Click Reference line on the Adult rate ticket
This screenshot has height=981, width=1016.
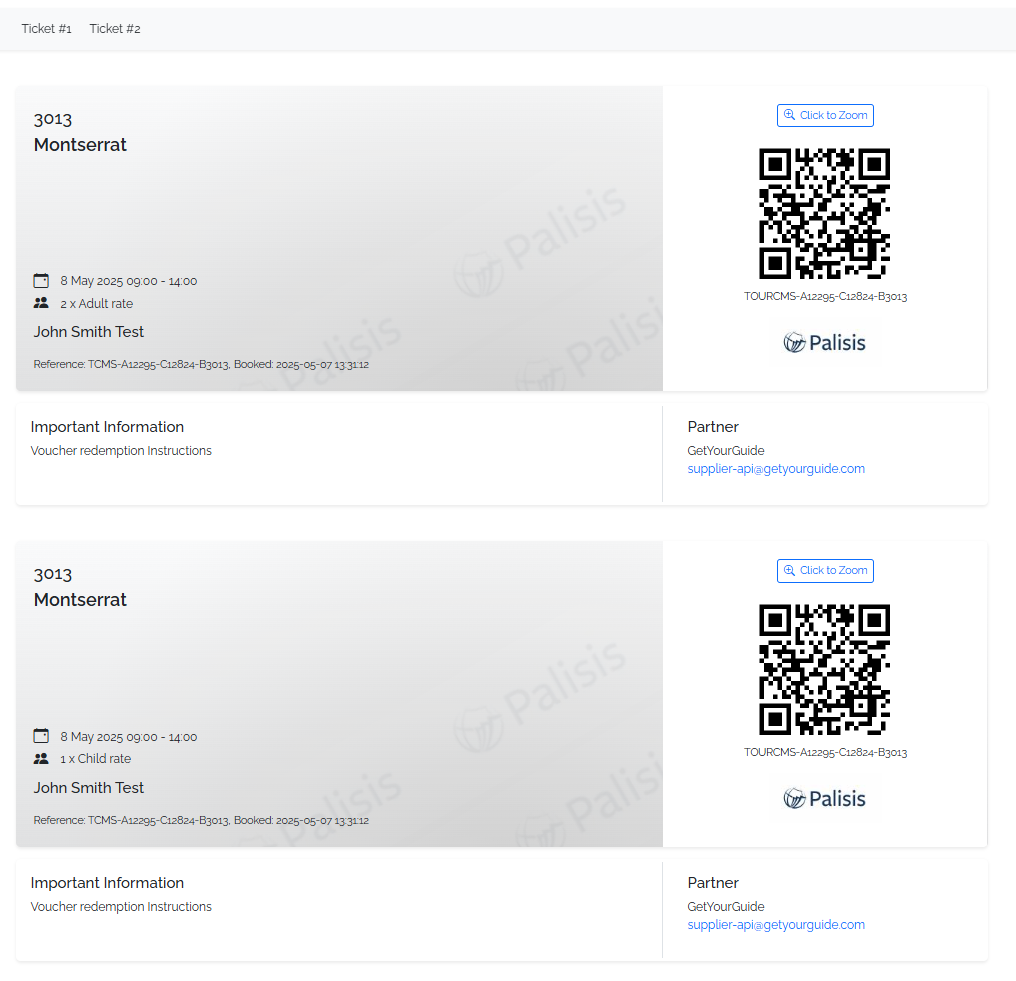coord(201,364)
